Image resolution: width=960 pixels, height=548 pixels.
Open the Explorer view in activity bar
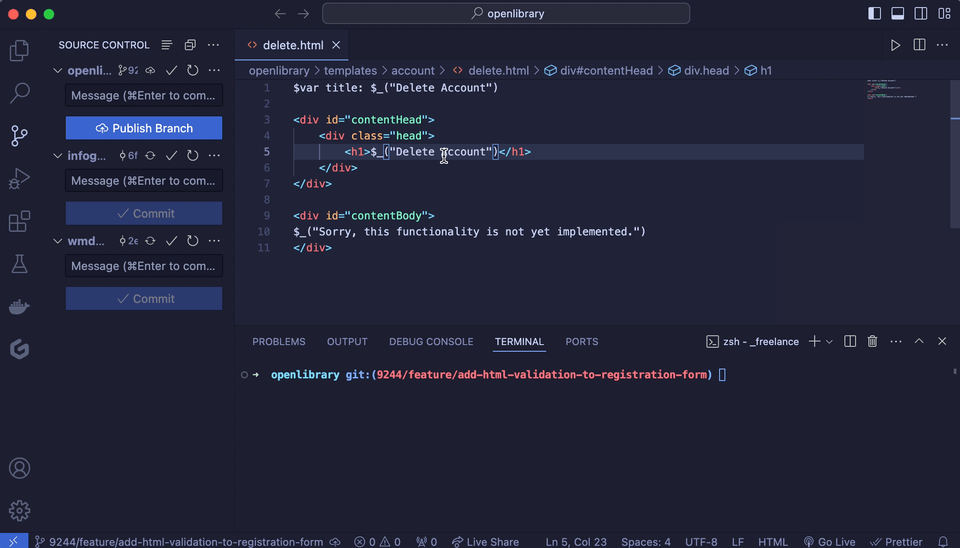(19, 50)
